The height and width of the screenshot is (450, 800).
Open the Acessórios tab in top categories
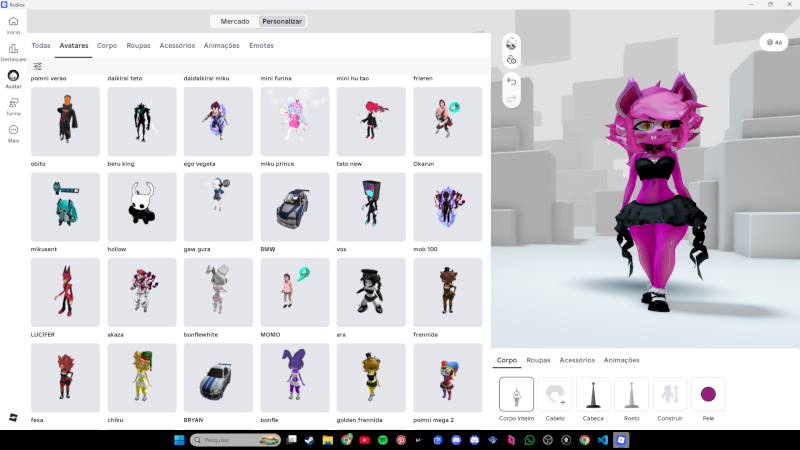(x=177, y=45)
